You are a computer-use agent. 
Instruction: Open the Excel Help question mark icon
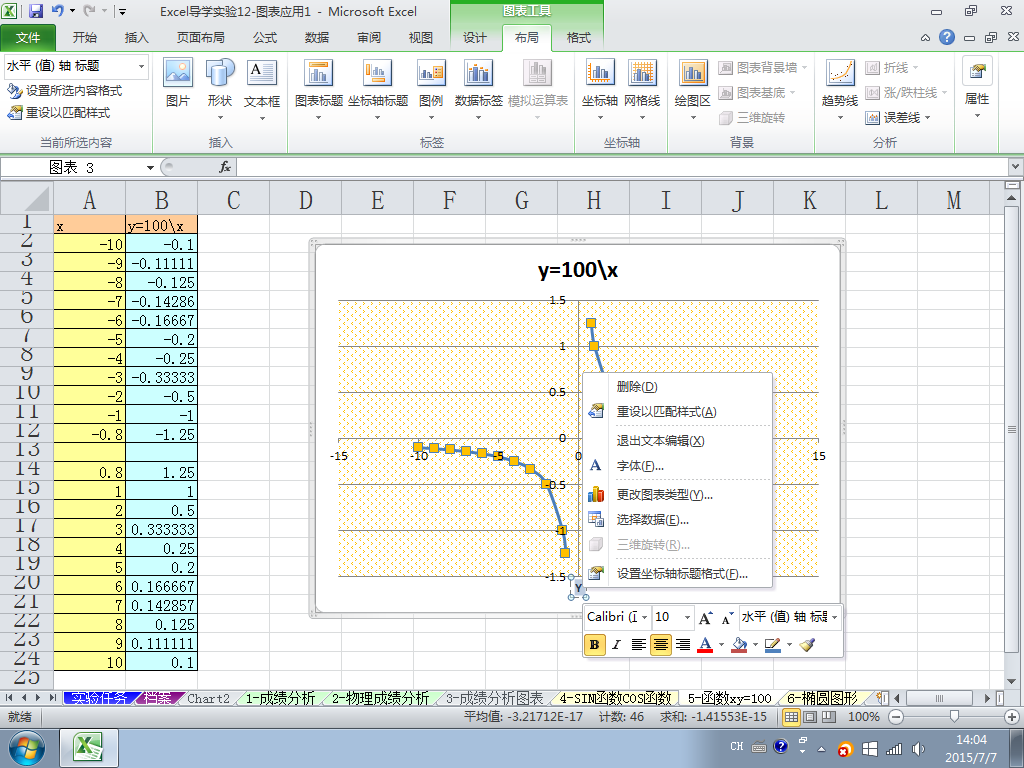coord(947,37)
